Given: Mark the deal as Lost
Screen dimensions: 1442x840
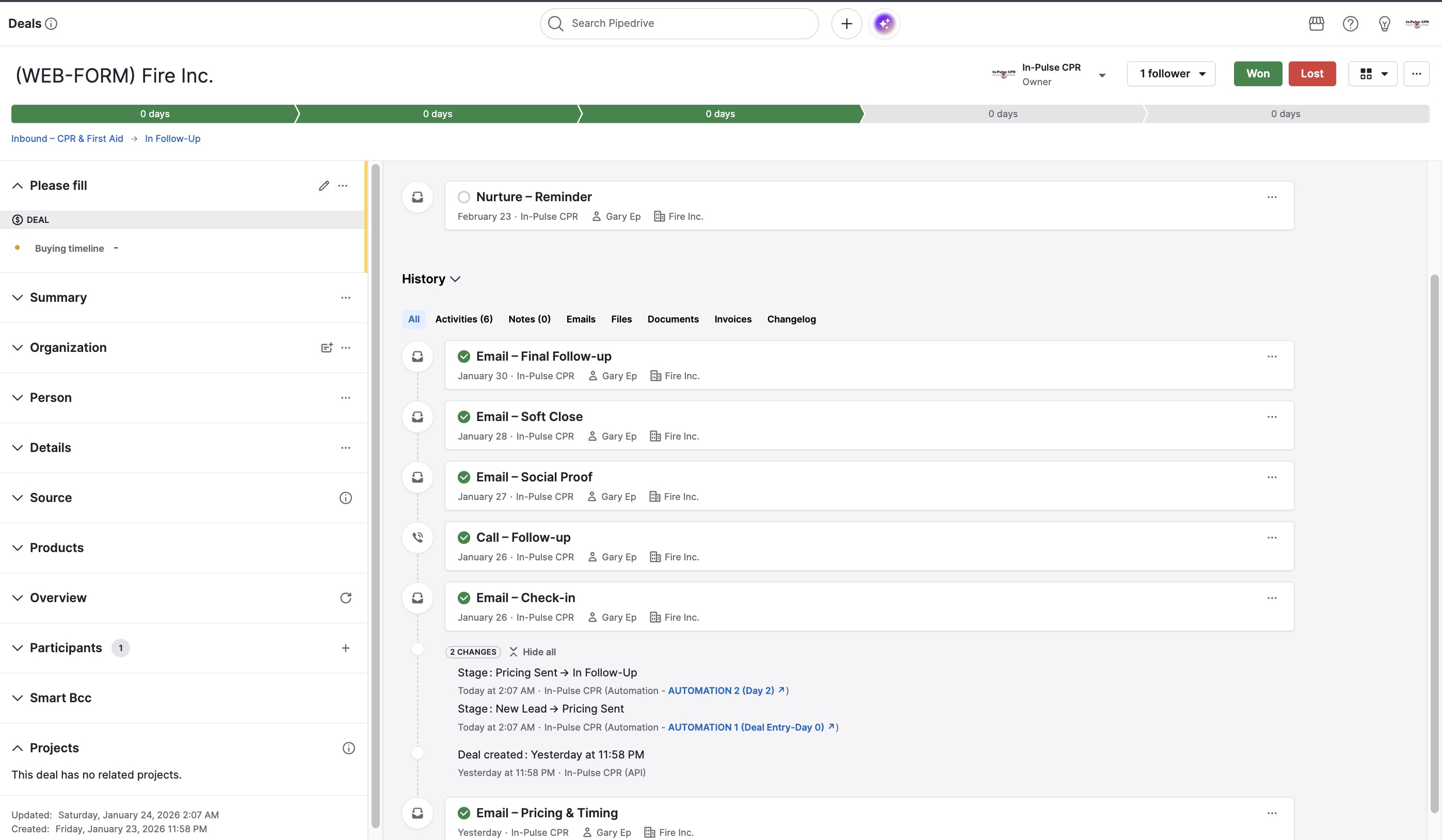Looking at the screenshot, I should click(1312, 74).
